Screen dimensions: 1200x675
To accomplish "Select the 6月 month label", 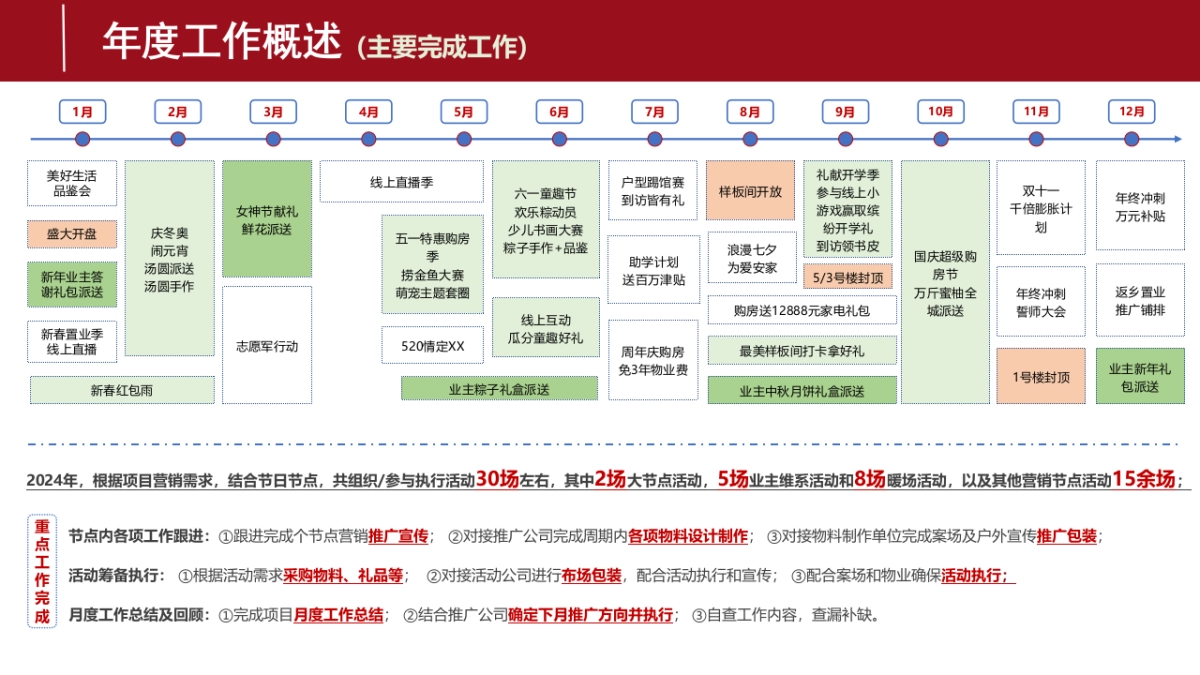I will [558, 112].
